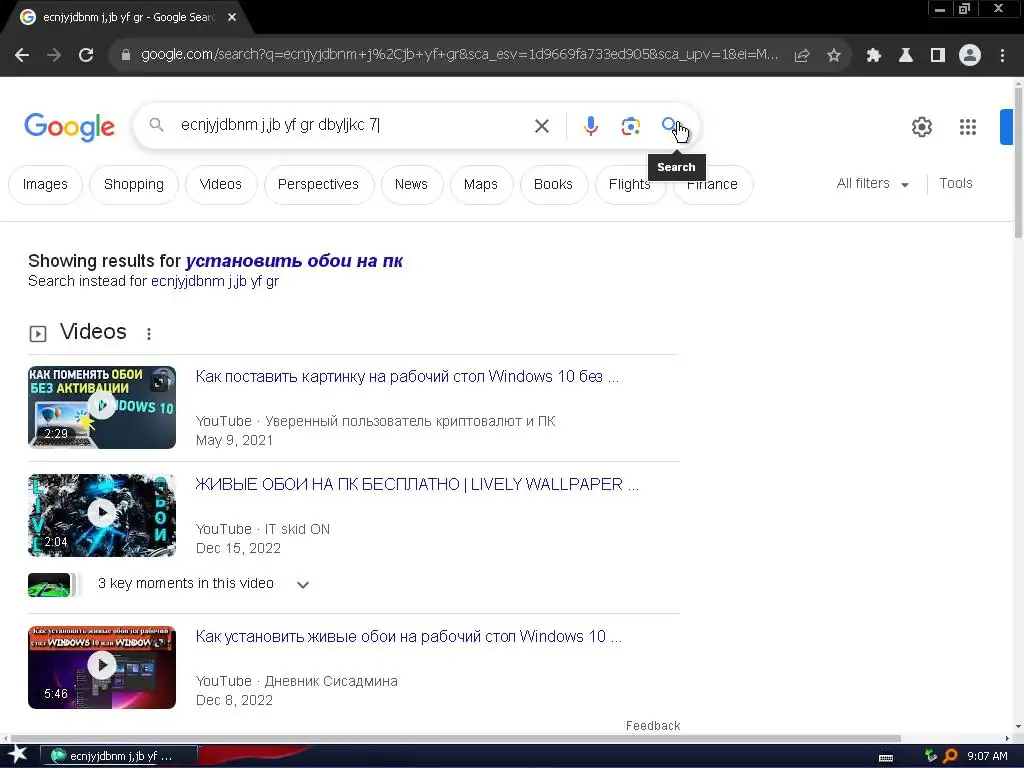The image size is (1024, 768).
Task: Open the Chrome side panel icon
Action: pos(938,56)
